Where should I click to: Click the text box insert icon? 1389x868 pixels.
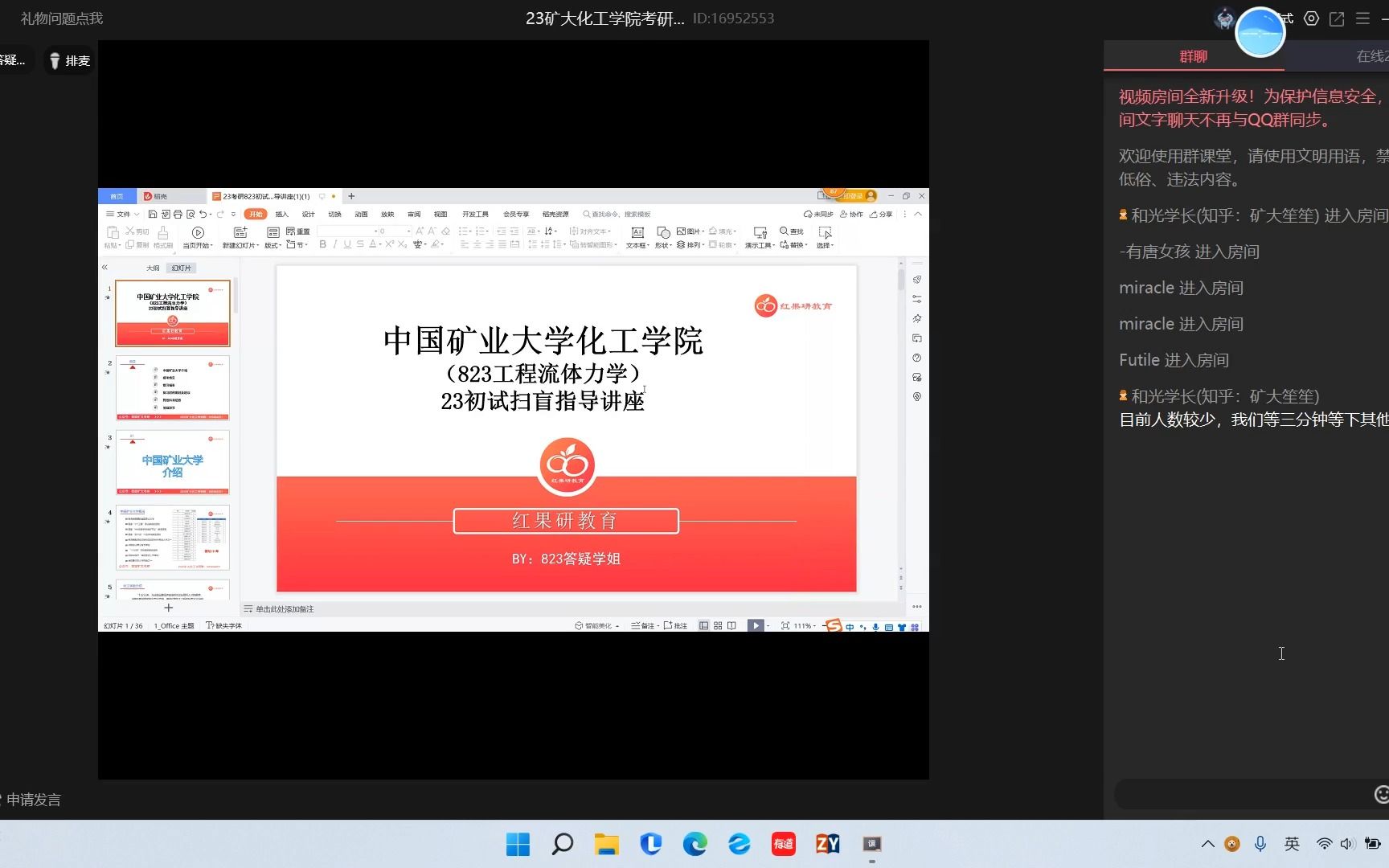tap(637, 232)
